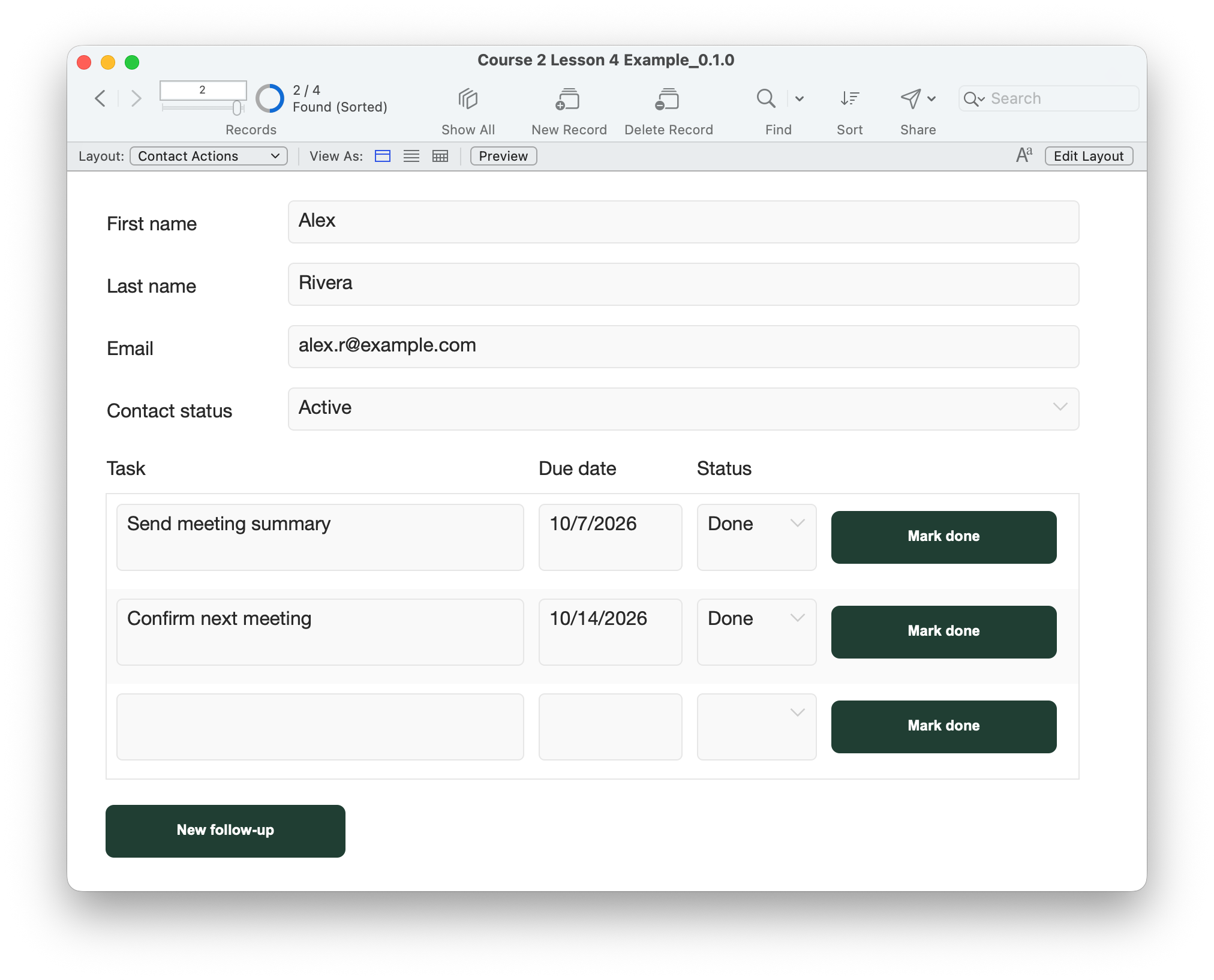Click the Show All icon
Screen dimensions: 1214x980
click(468, 99)
